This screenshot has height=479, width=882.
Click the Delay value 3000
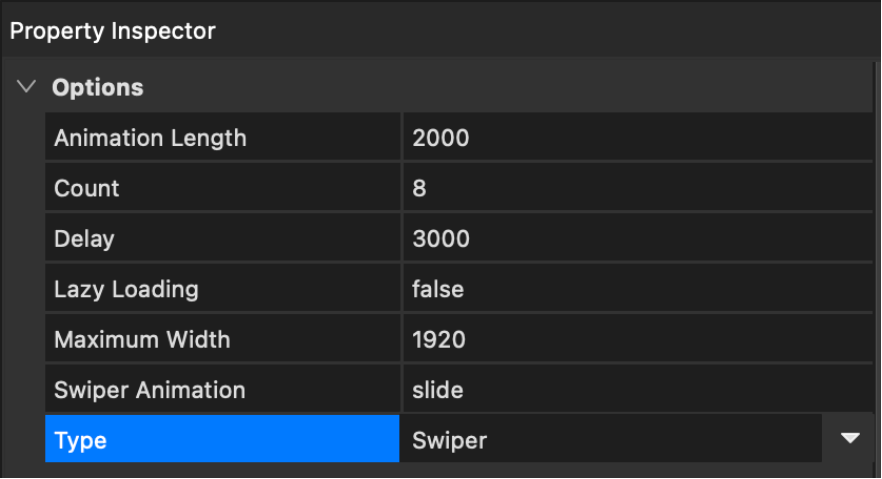tap(637, 239)
